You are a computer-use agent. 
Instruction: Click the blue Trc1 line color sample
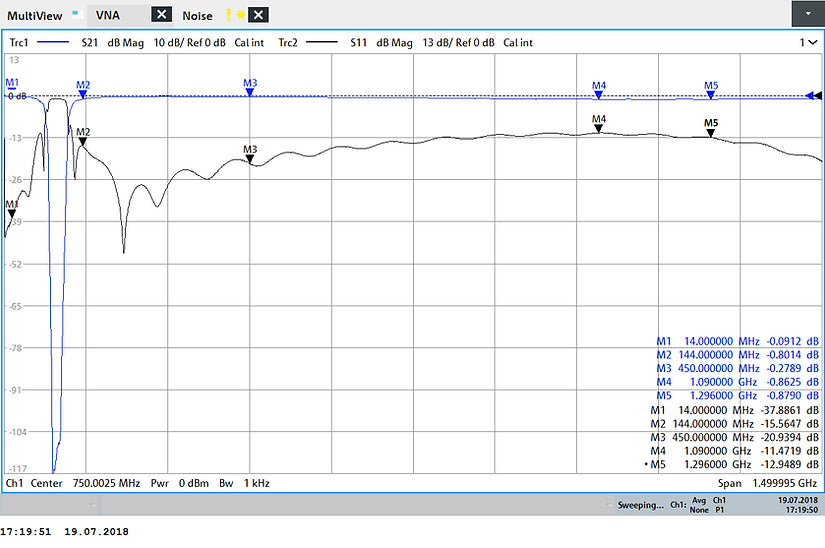[x=58, y=43]
